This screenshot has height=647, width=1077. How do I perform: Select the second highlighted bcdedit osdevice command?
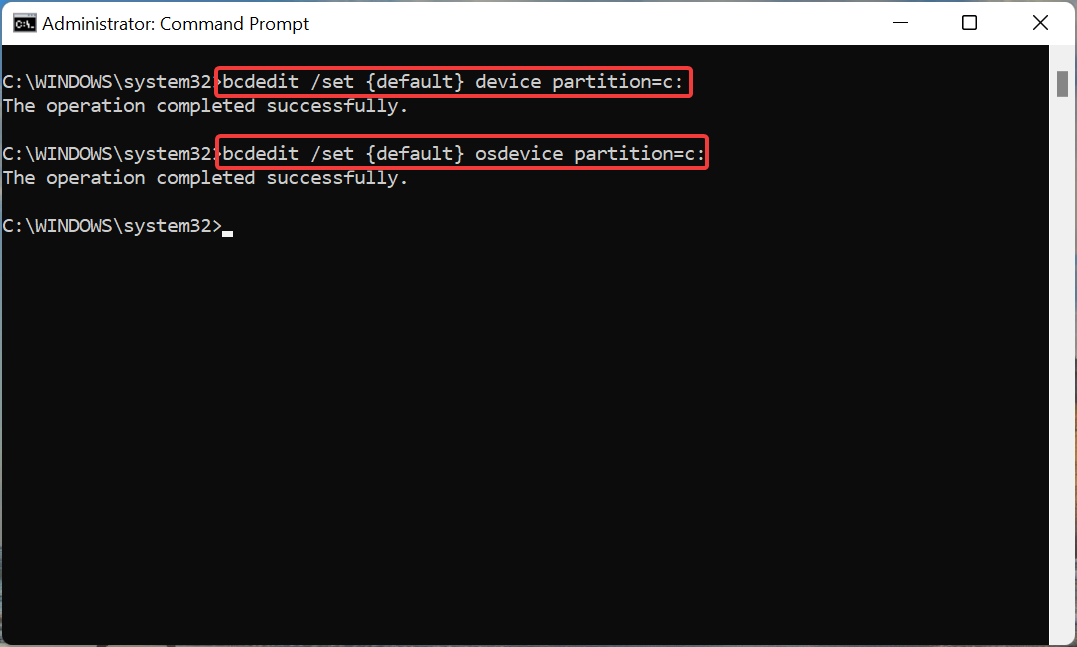(x=461, y=153)
